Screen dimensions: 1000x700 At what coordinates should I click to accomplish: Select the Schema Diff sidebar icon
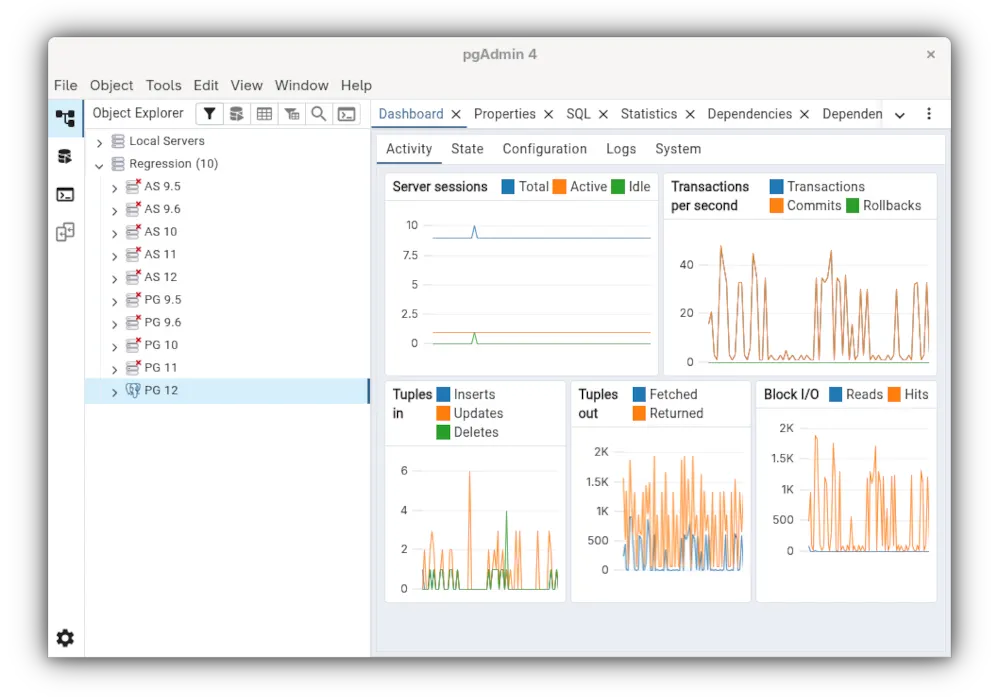coord(65,233)
